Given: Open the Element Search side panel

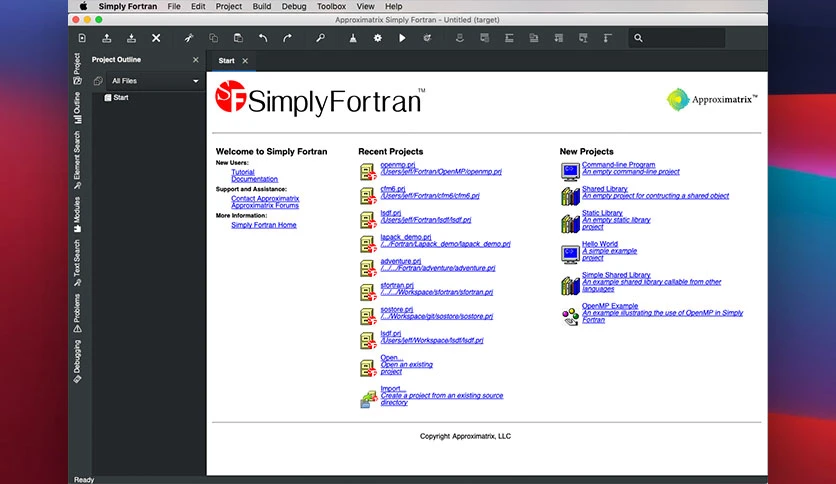Looking at the screenshot, I should tap(77, 160).
